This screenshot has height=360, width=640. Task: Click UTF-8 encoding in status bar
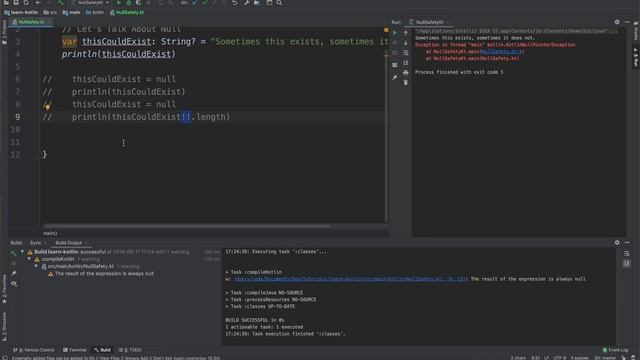click(560, 358)
